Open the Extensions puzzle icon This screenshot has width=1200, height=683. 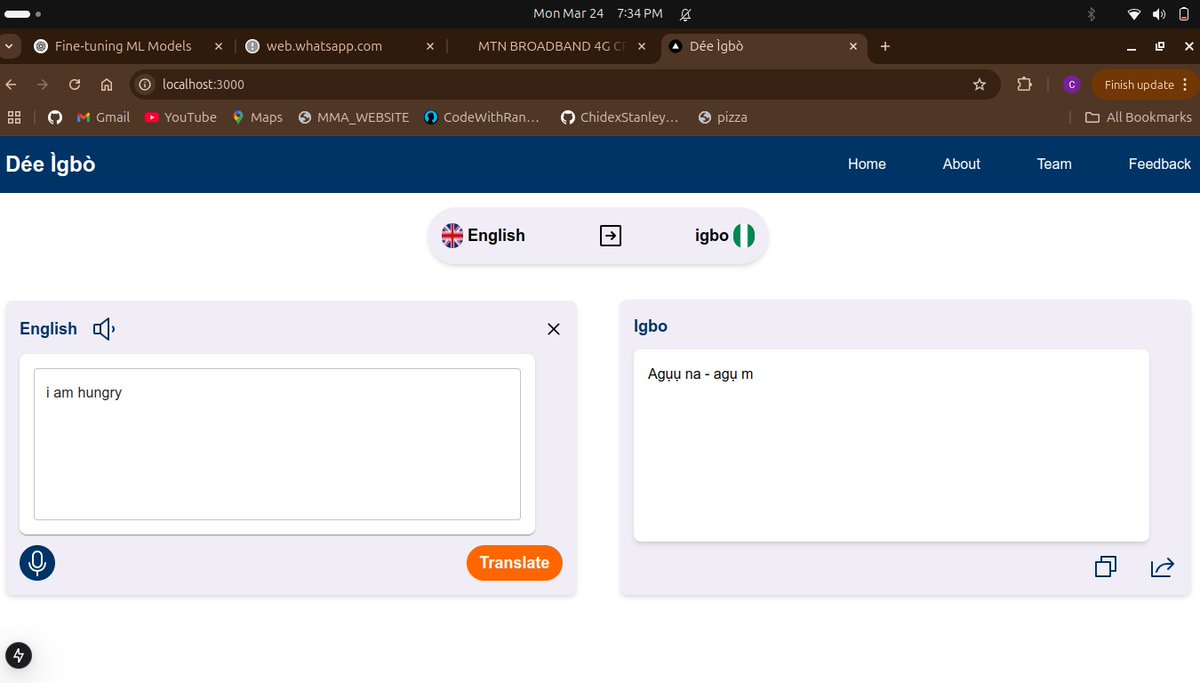click(x=1024, y=85)
